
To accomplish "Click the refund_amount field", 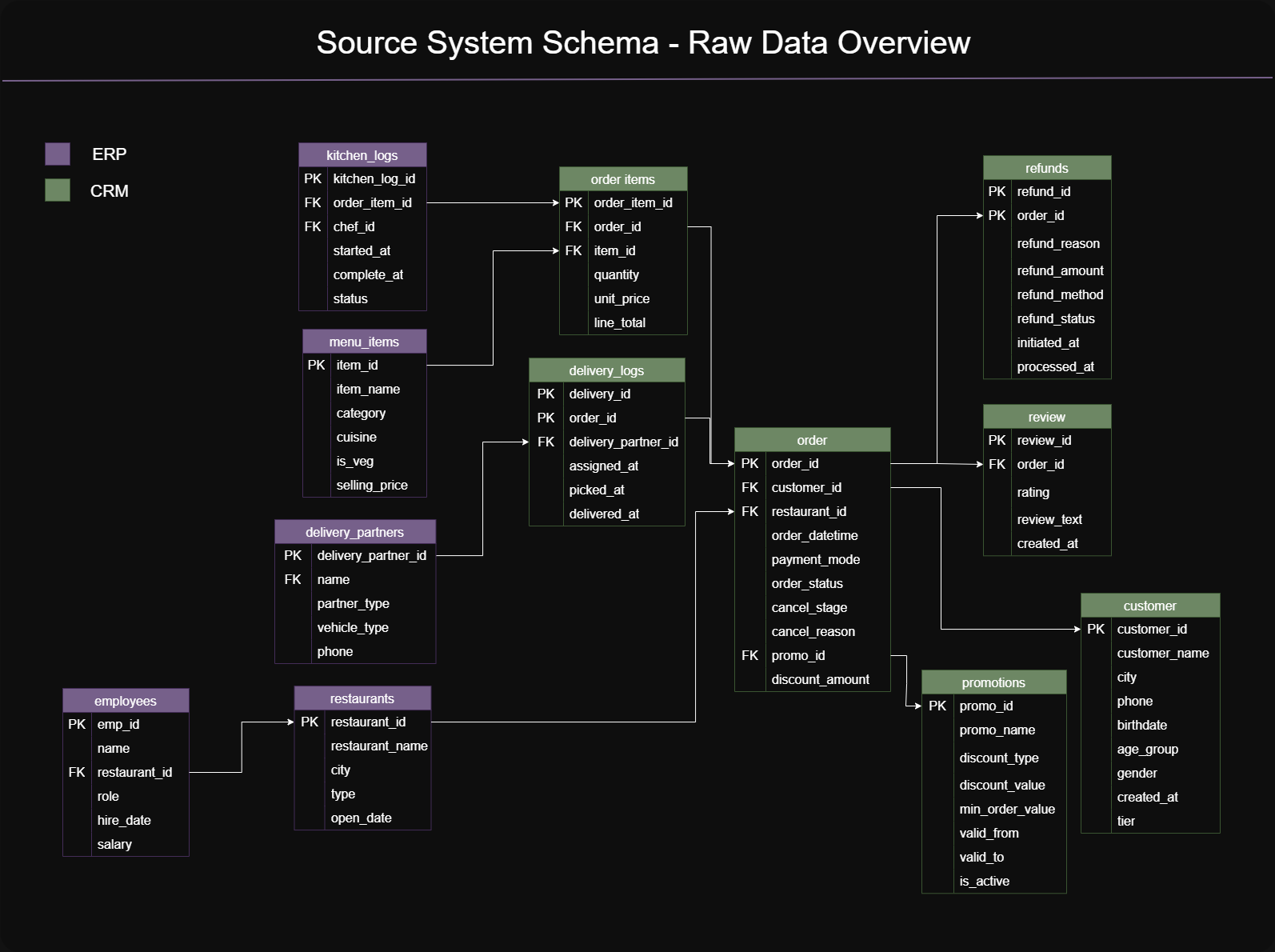I will [x=1061, y=270].
